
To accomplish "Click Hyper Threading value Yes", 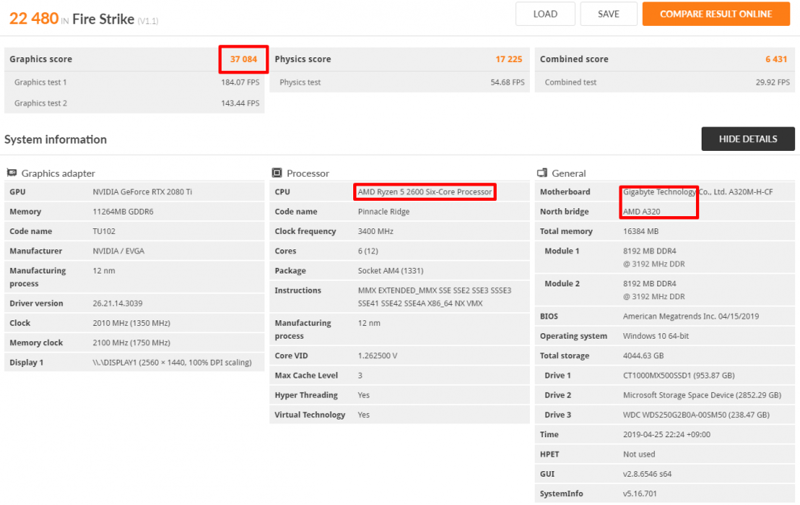I will tap(363, 395).
